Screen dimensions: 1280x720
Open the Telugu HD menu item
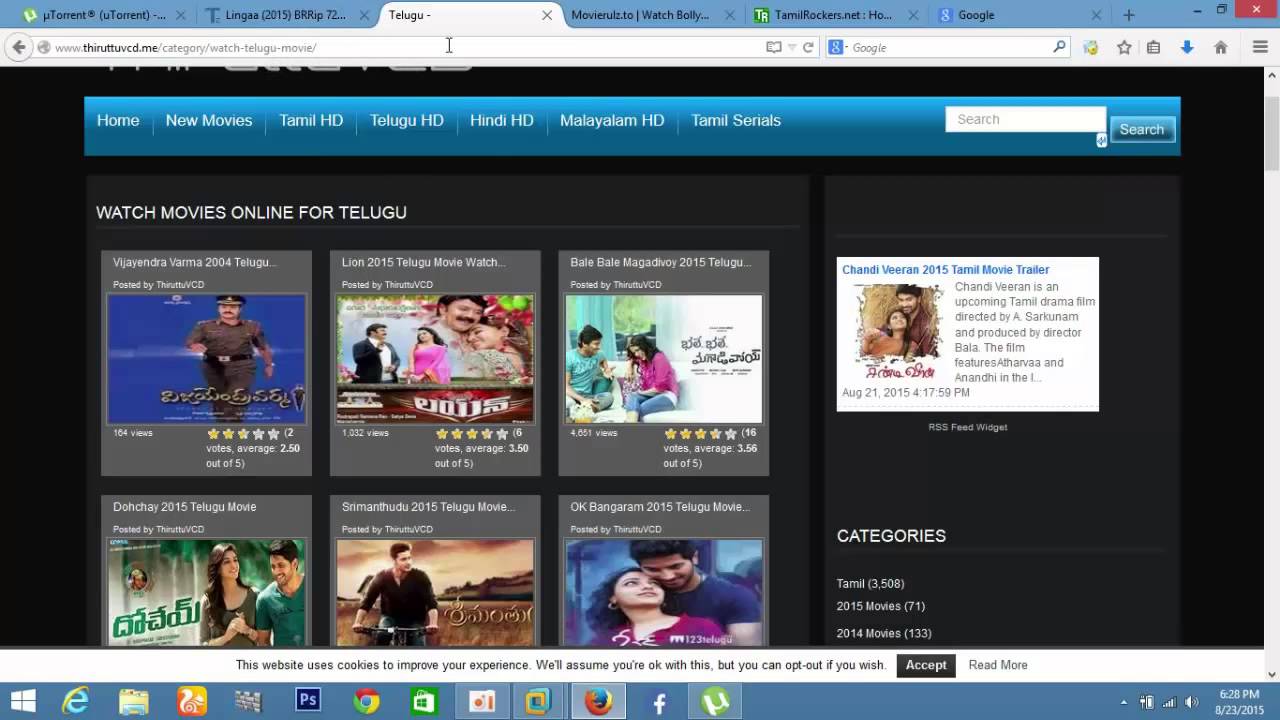(407, 120)
